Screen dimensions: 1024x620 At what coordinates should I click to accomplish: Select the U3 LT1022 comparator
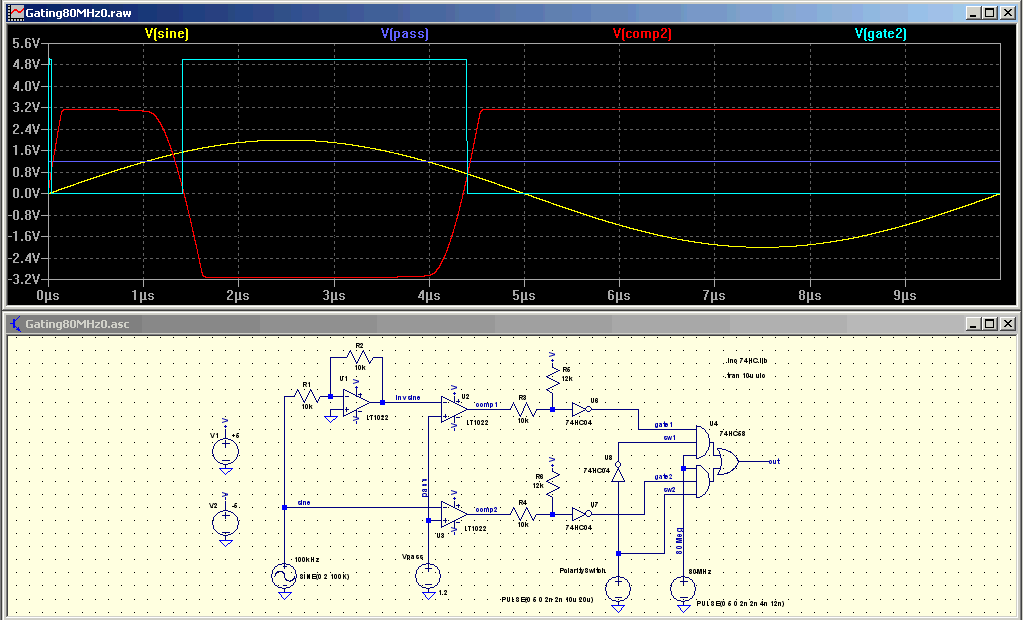pos(453,514)
